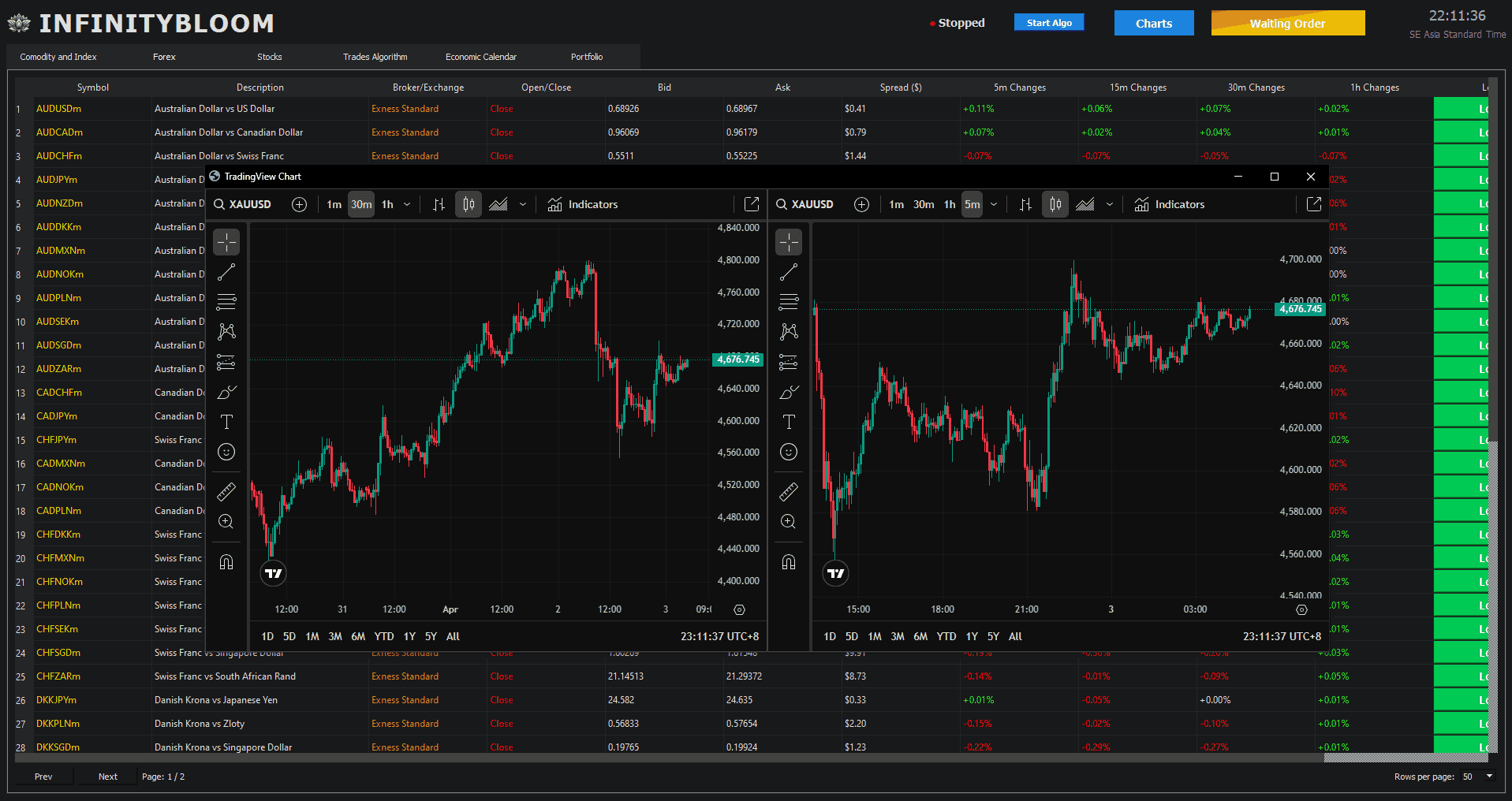The height and width of the screenshot is (801, 1512).
Task: Open the Rows per page dropdown
Action: pos(1478,777)
